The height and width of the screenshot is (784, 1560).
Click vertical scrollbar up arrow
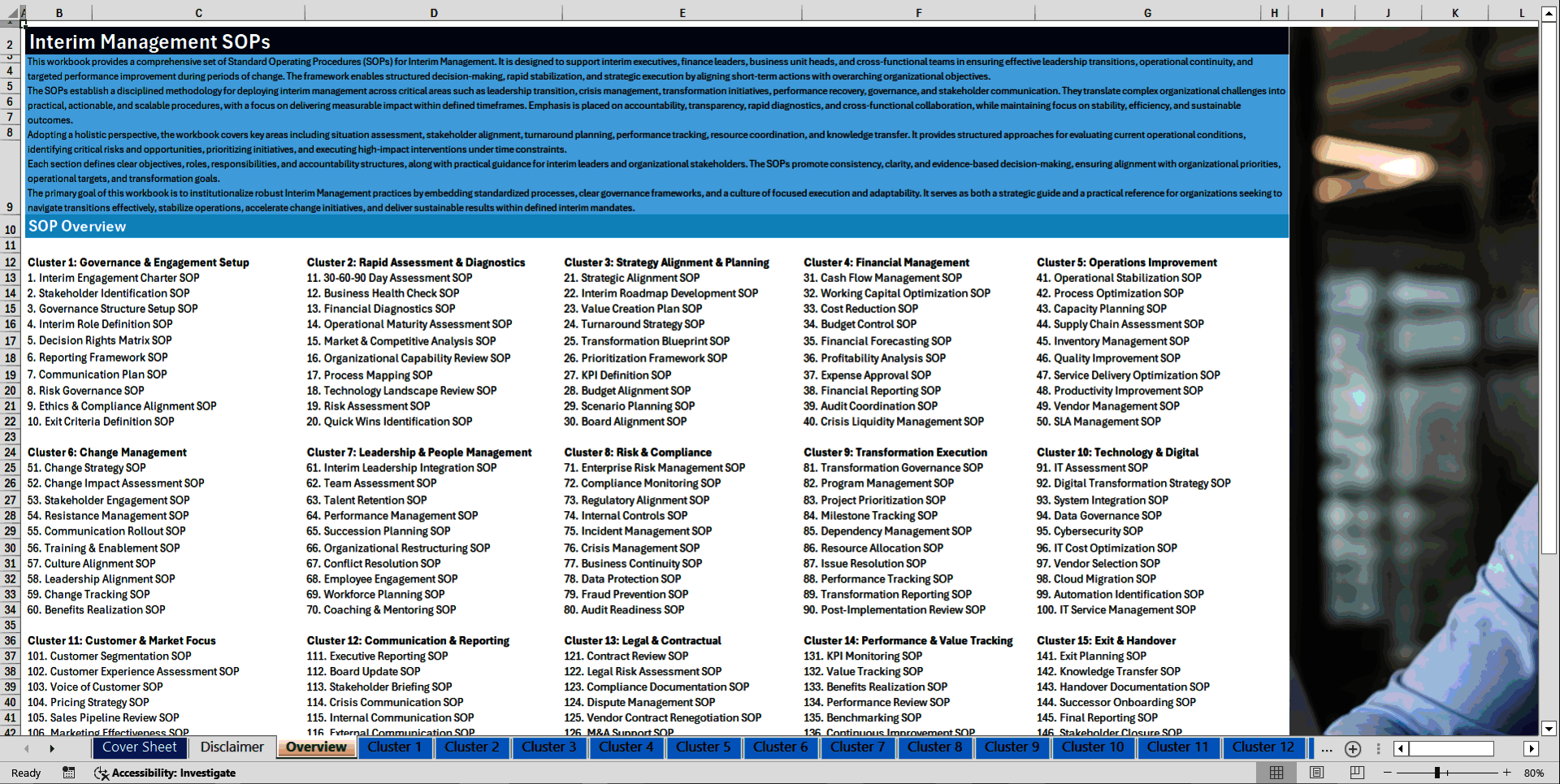[1549, 14]
